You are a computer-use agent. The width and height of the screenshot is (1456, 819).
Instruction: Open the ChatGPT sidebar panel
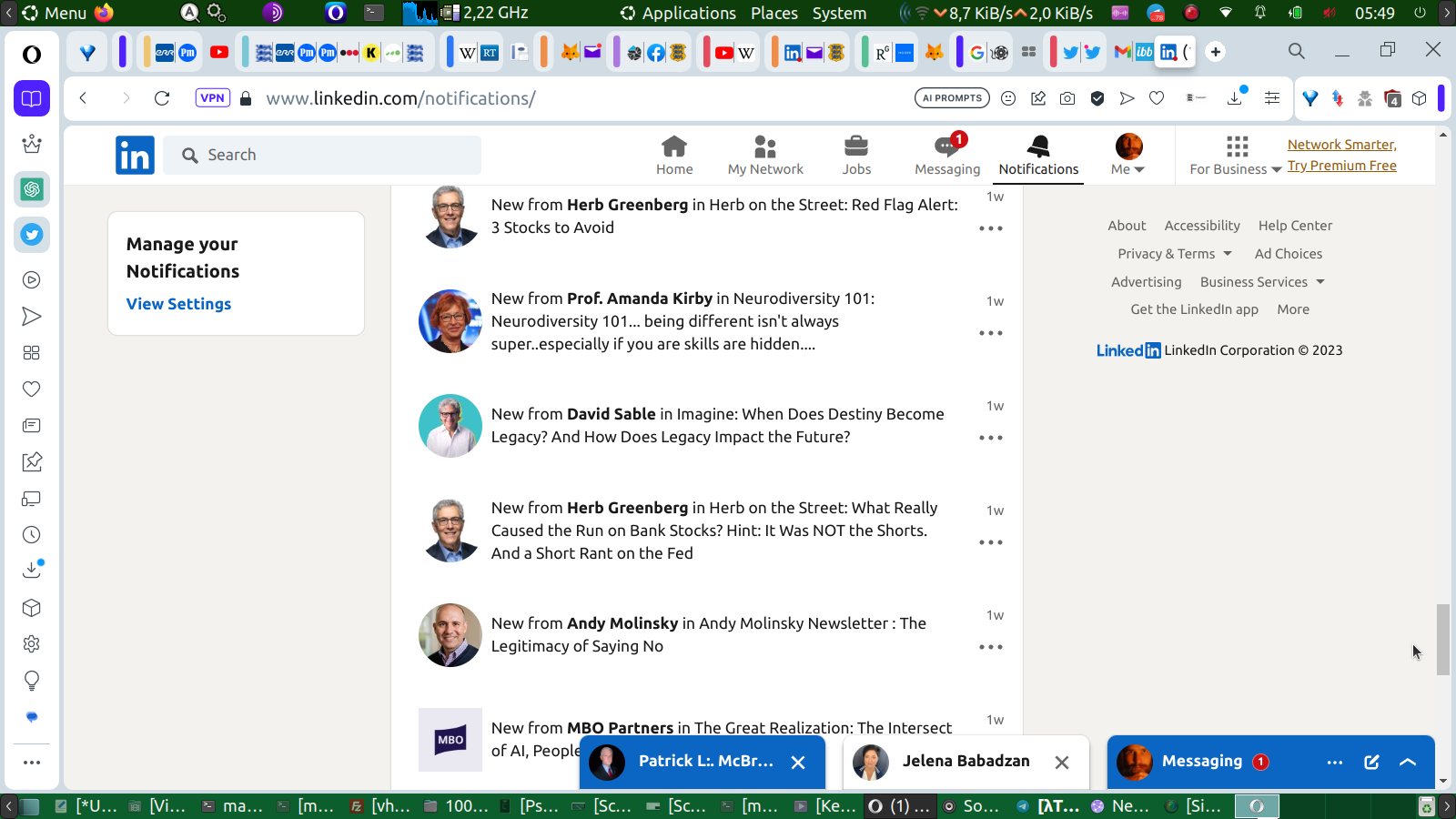click(x=32, y=189)
